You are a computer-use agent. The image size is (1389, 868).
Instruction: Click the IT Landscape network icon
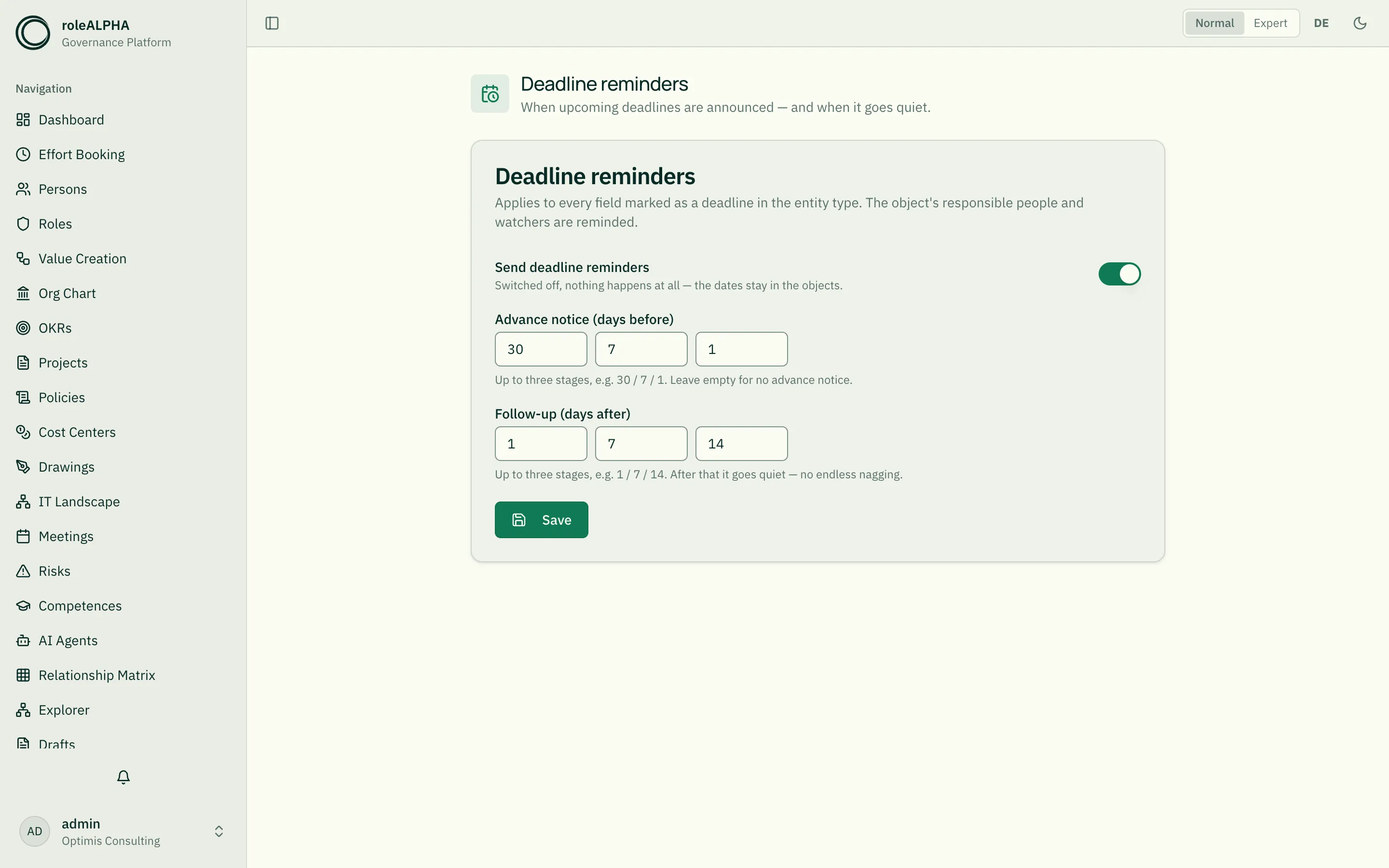[x=23, y=502]
